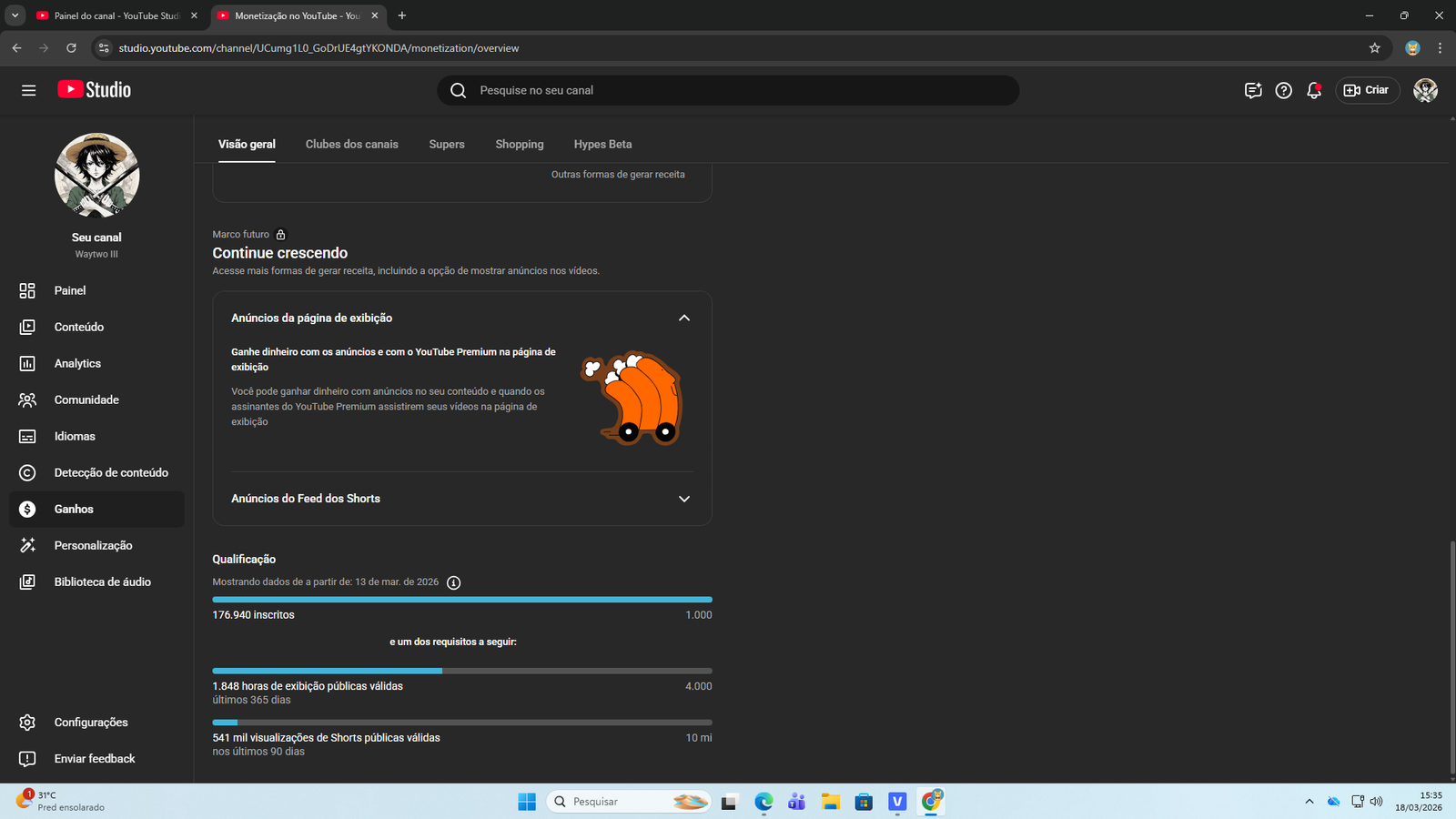Image resolution: width=1456 pixels, height=819 pixels.
Task: Go back to previous page
Action: point(16,48)
